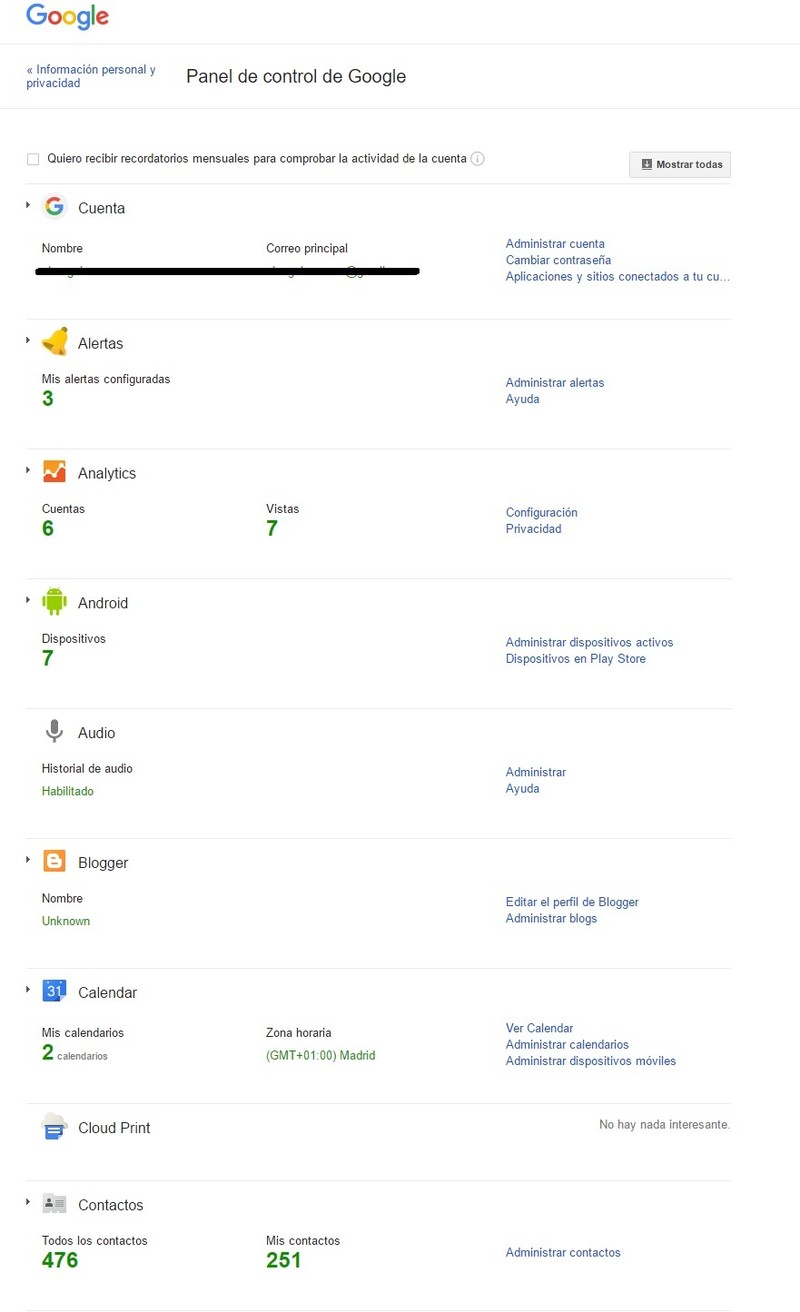Click the Blogger icon

(x=55, y=862)
